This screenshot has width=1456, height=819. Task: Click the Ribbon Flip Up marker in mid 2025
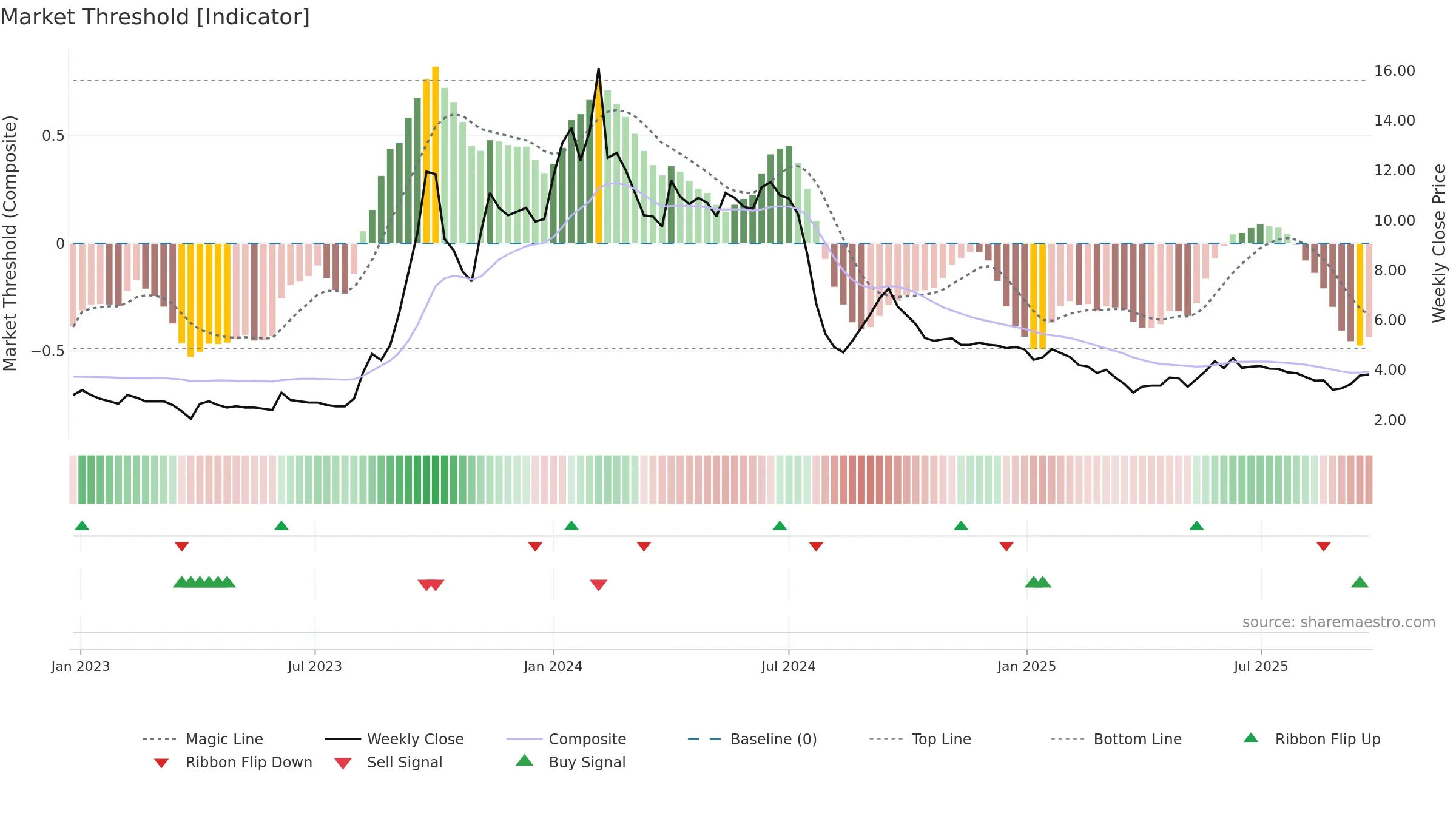(x=1197, y=525)
